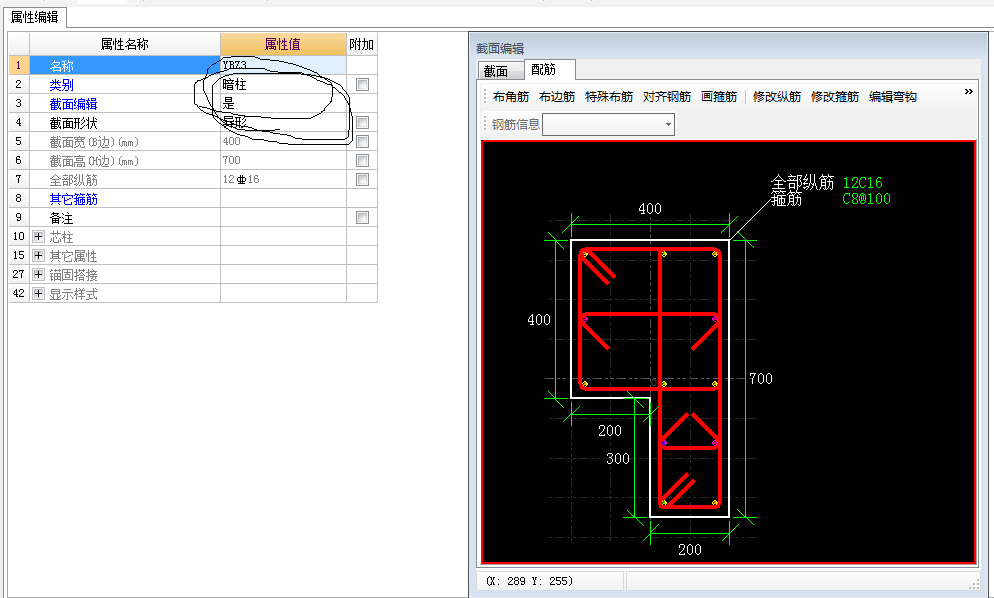Screen dimensions: 994x598
Task: Click the 截面编辑 property name
Action: [x=74, y=103]
